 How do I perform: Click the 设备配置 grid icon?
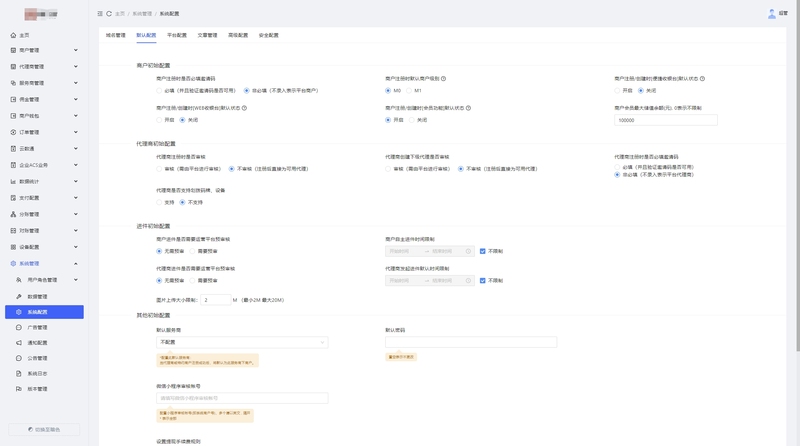[x=13, y=247]
